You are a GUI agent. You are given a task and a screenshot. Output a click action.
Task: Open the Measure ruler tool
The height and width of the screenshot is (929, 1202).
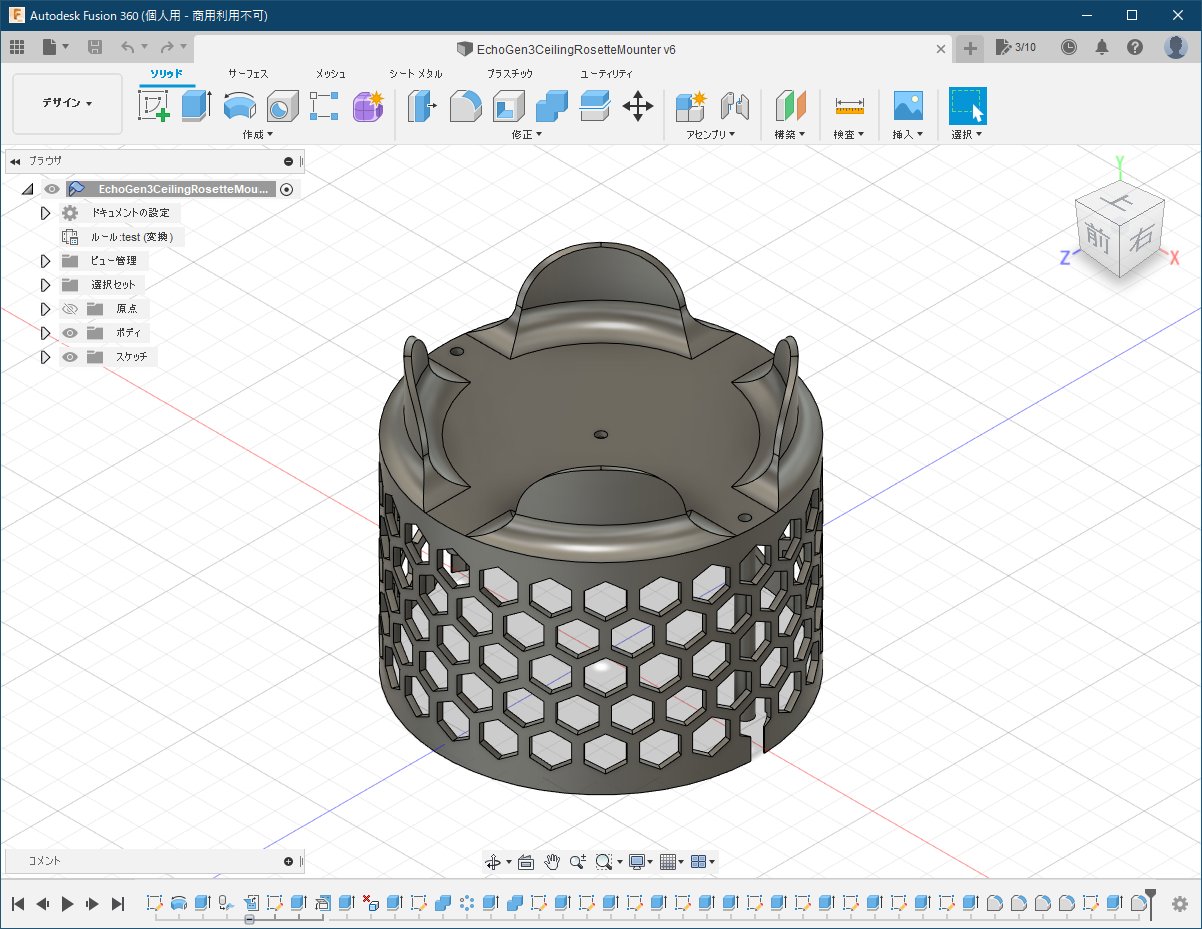tap(849, 105)
